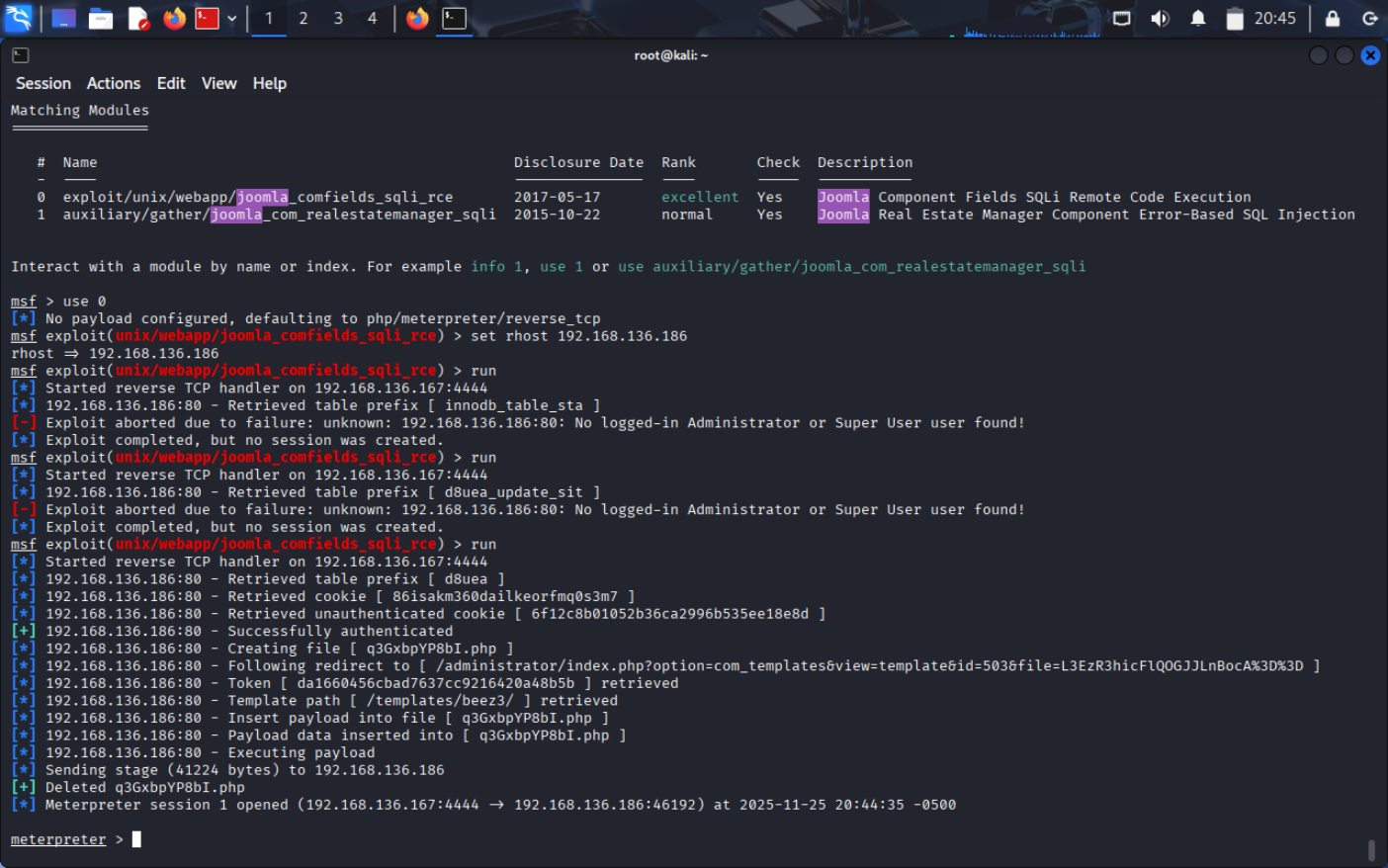Viewport: 1388px width, 868px height.
Task: Minimize the root@kali terminal window
Action: point(1319,55)
